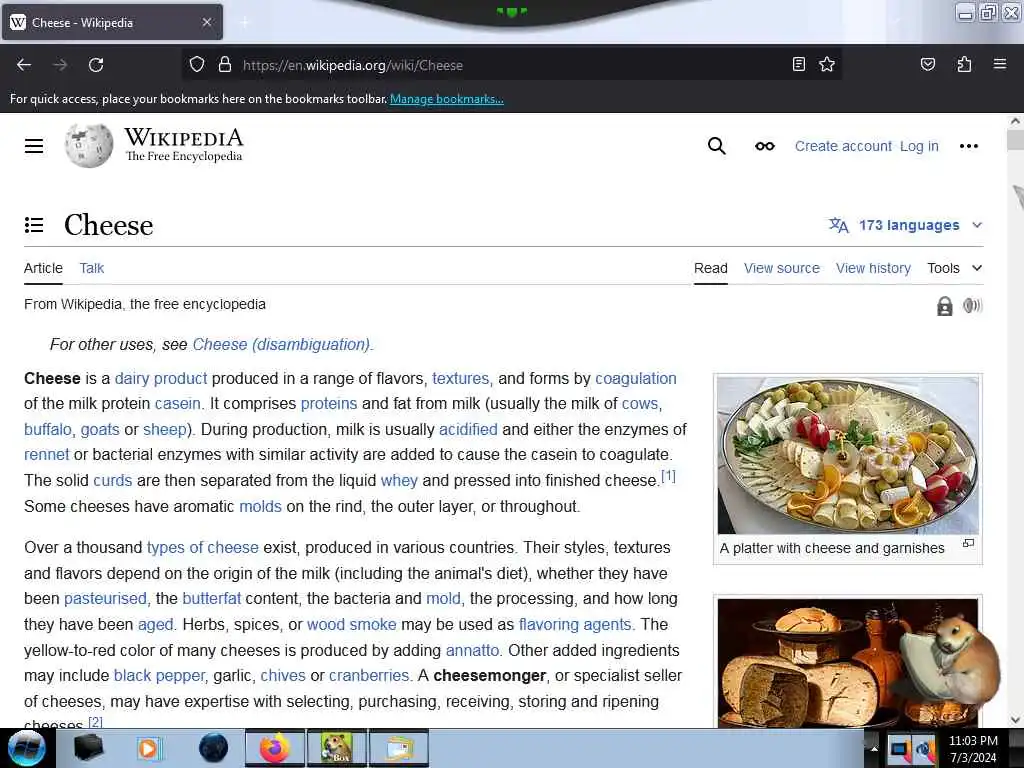Click the padlock site information icon
This screenshot has width=1024, height=768.
tap(225, 65)
